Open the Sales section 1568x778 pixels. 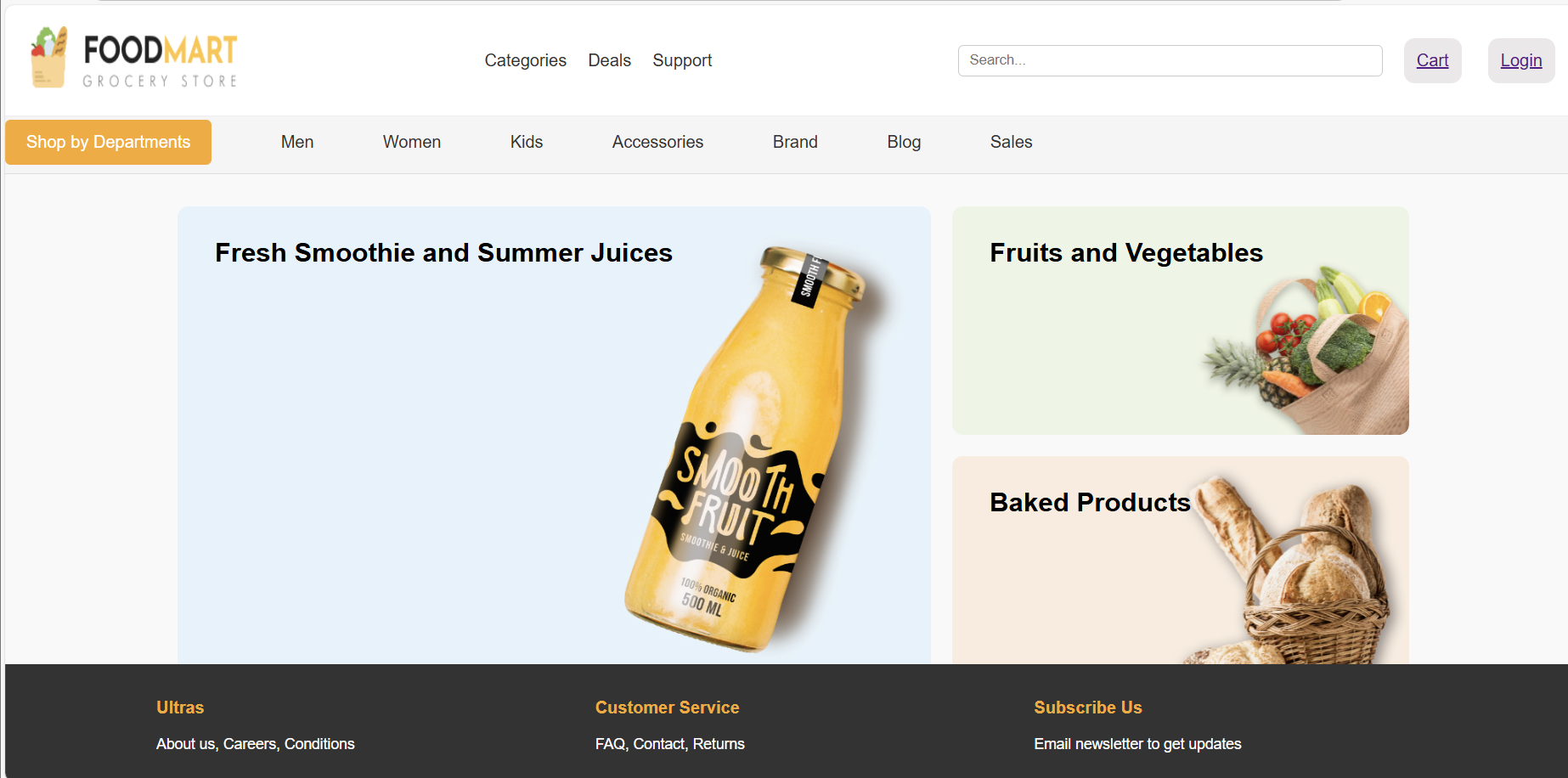pyautogui.click(x=1011, y=142)
